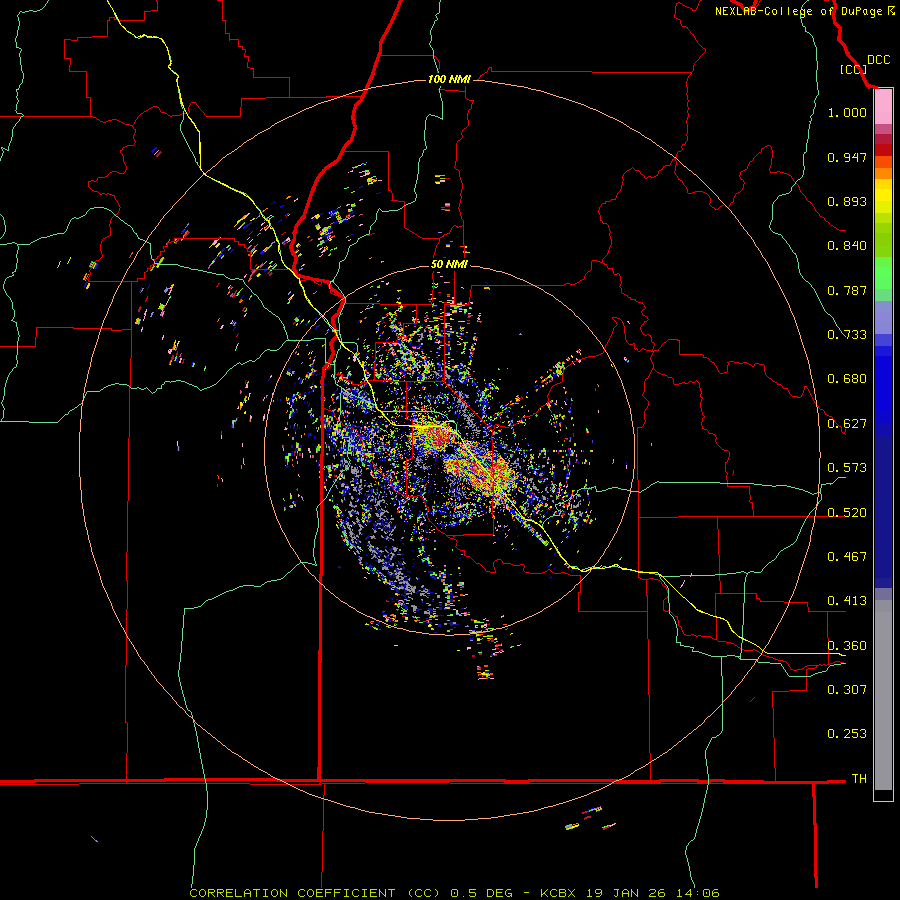The width and height of the screenshot is (900, 900).
Task: Click the [CC] label above color scale
Action: [853, 69]
